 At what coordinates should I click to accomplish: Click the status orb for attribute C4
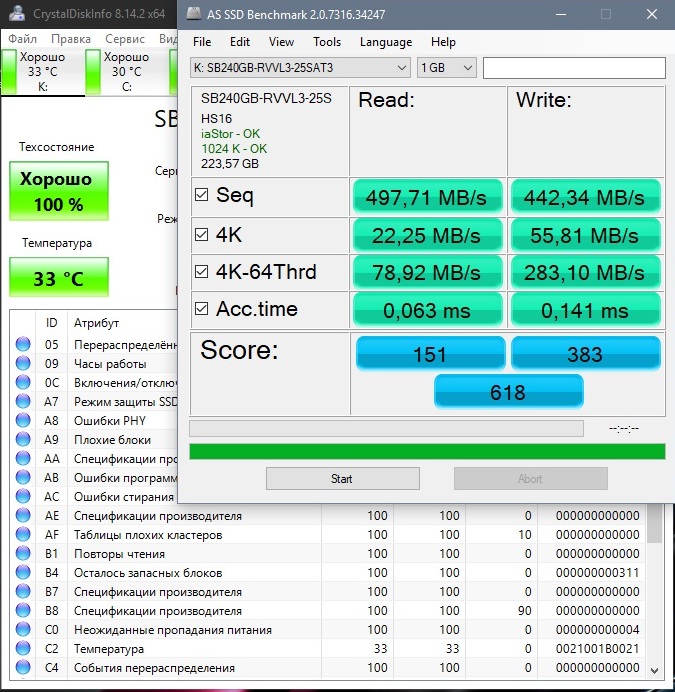point(23,667)
